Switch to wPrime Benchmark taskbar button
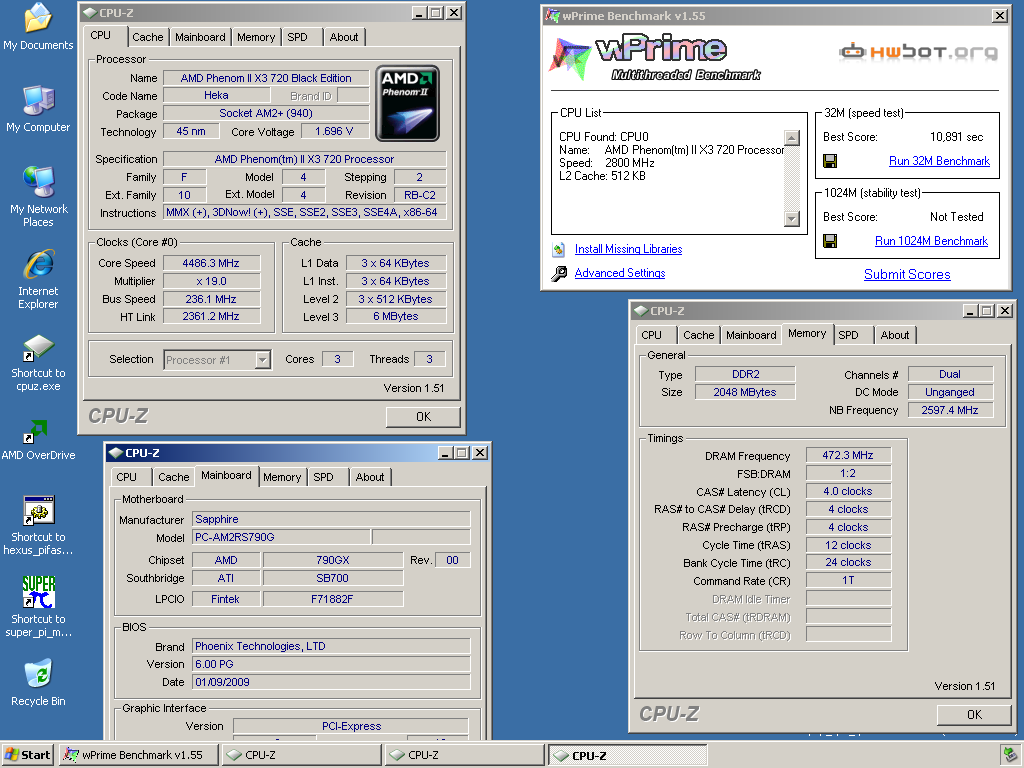This screenshot has width=1024, height=768. pos(137,755)
